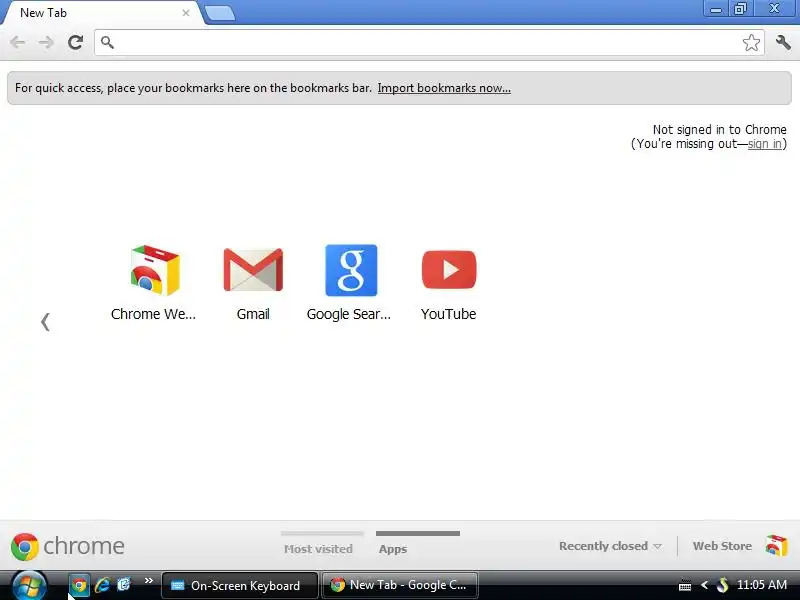800x600 pixels.
Task: Launch the Gmail app icon
Action: click(x=253, y=283)
